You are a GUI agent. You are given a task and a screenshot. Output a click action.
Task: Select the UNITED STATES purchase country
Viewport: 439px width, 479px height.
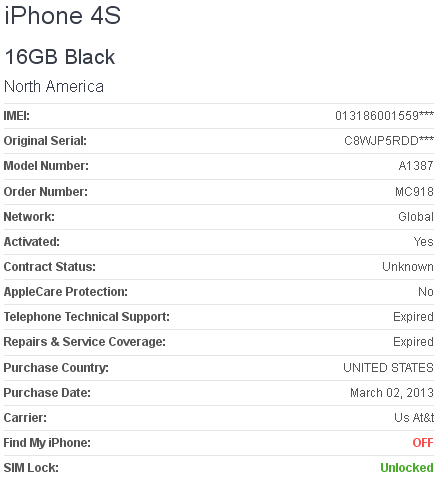click(x=388, y=368)
